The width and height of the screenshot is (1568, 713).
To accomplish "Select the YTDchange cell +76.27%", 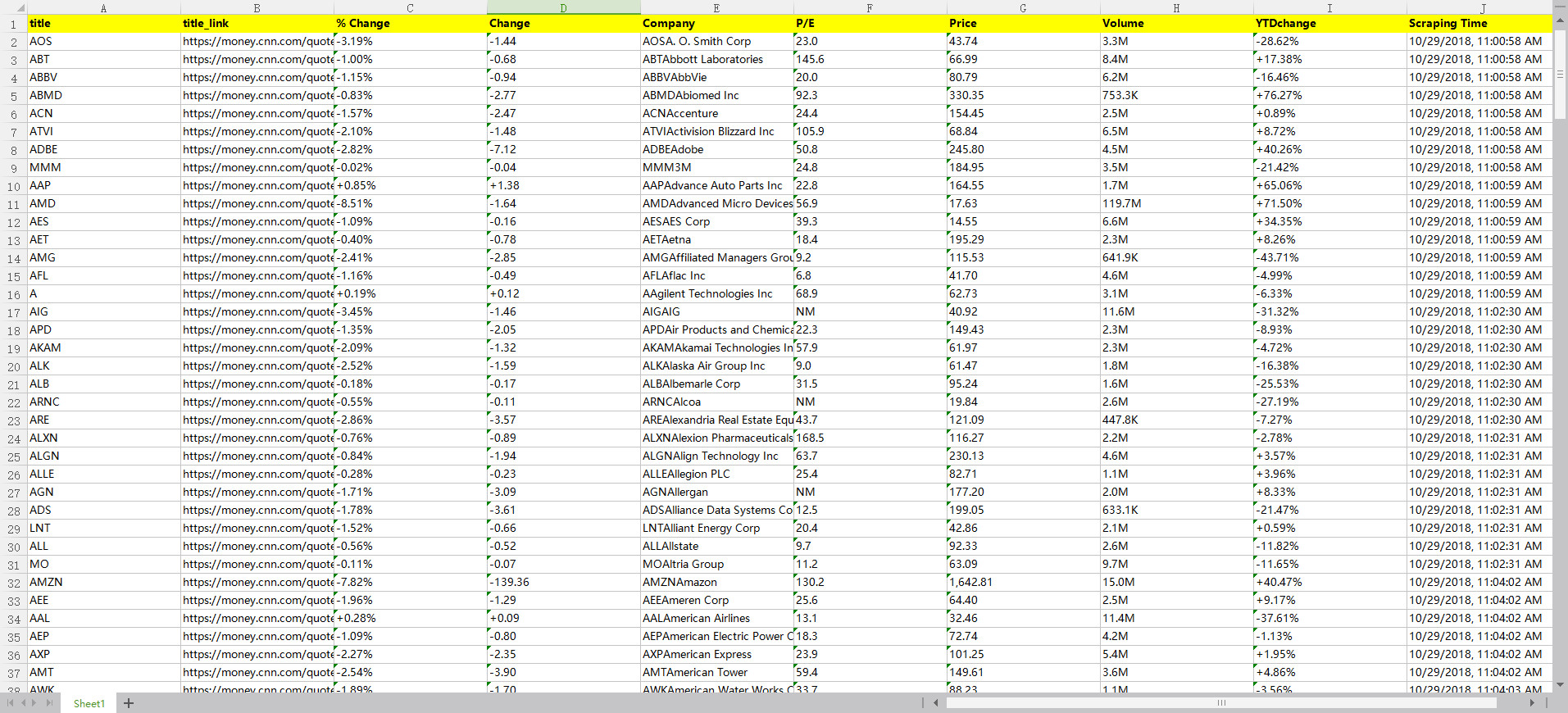I will point(1329,96).
